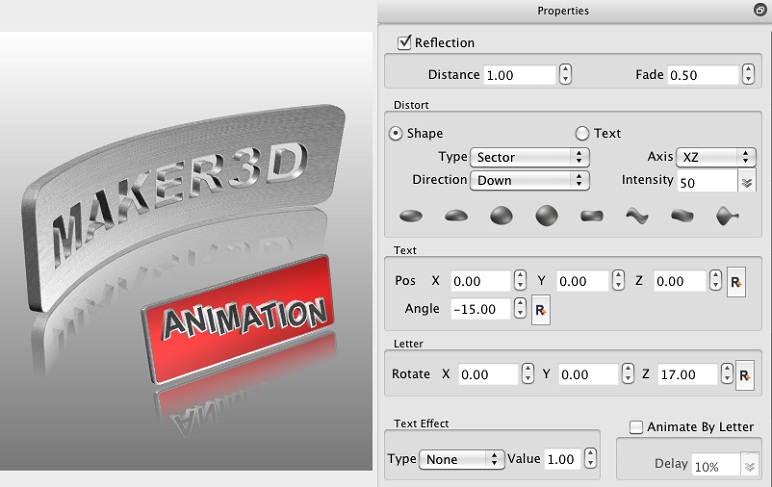The height and width of the screenshot is (487, 772).
Task: Adjust the Rotate Z stepper
Action: tap(727, 374)
